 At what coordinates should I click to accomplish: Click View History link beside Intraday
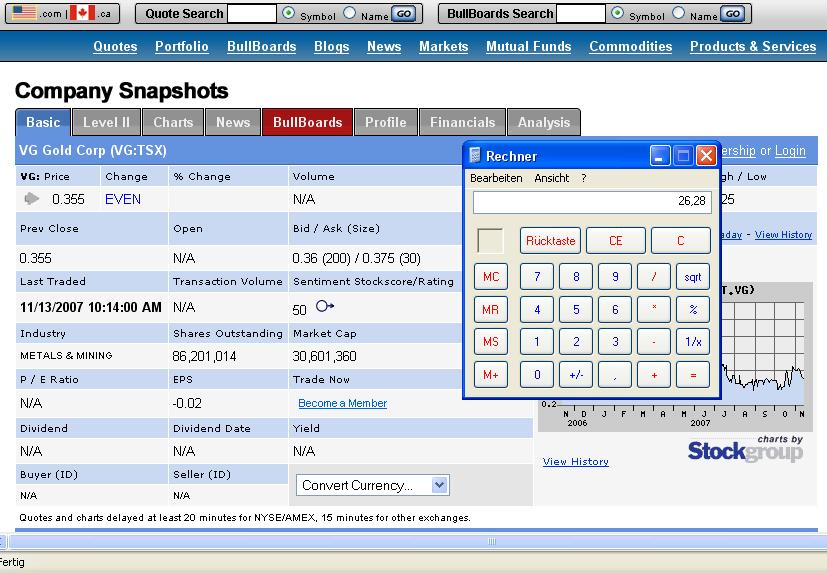pos(783,235)
